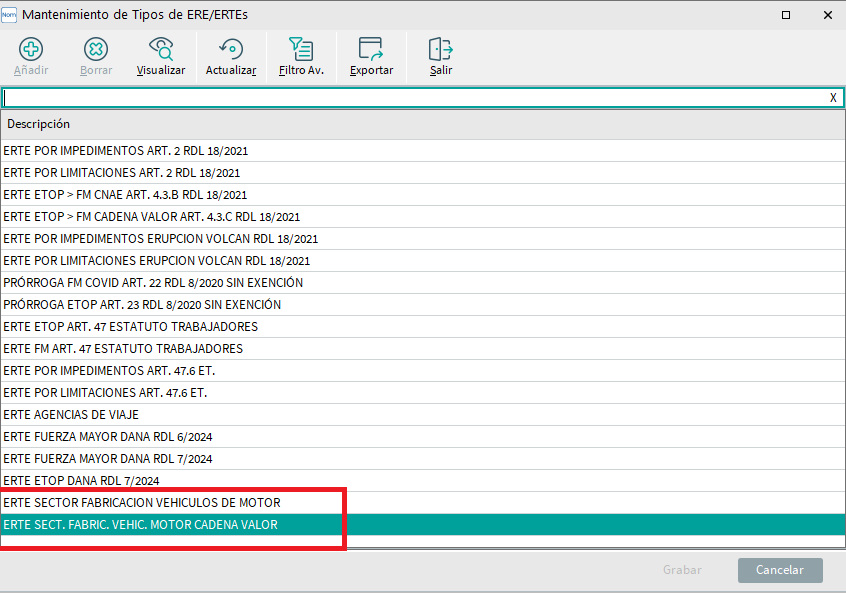The width and height of the screenshot is (846, 594).
Task: Select PRÓRROGA FM COVID ART. 22 row
Action: [x=153, y=283]
